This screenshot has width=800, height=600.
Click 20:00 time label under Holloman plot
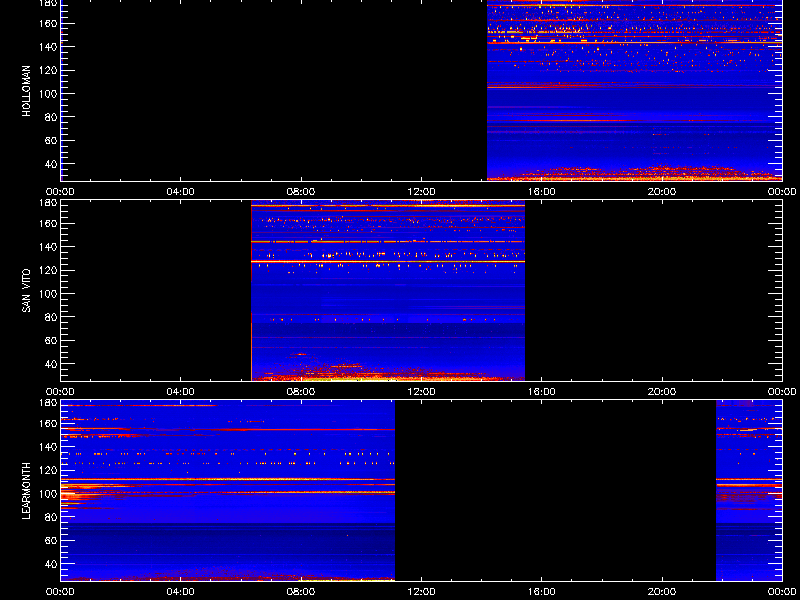coord(662,192)
